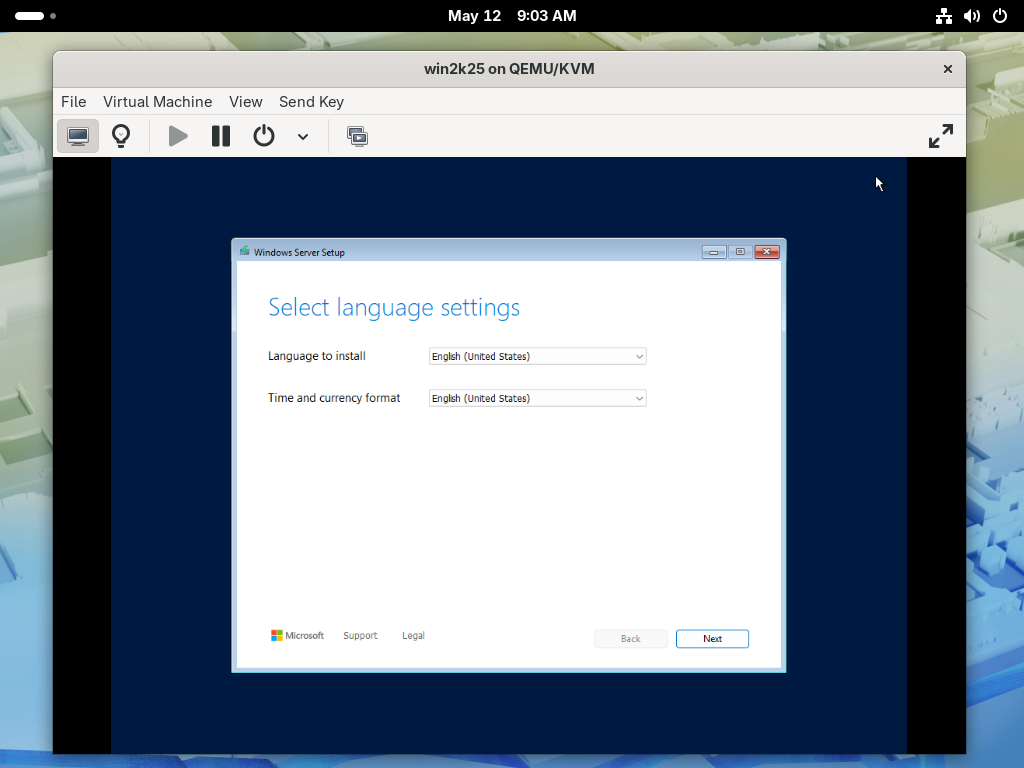Screen dimensions: 1024x768
Task: Click the Windows Server Setup title icon
Action: click(244, 251)
